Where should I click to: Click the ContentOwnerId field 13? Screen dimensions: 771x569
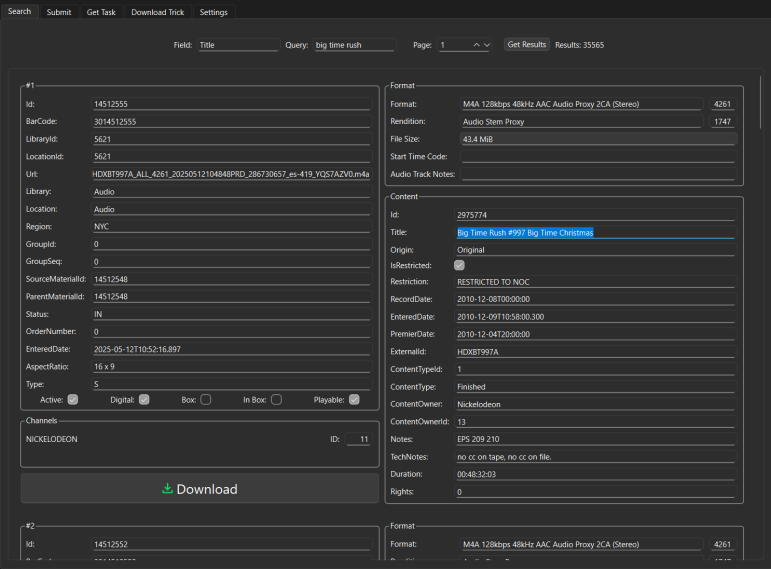coord(595,421)
